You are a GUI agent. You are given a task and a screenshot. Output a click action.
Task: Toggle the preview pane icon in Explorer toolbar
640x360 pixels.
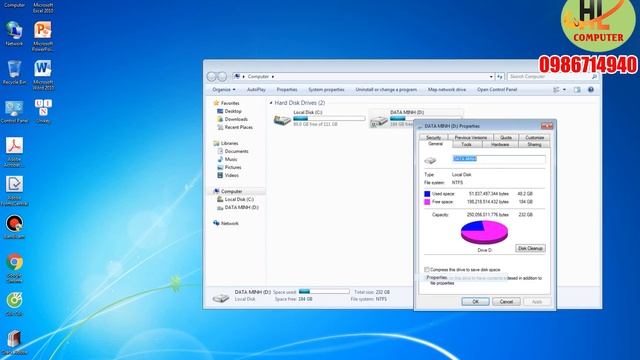(577, 89)
